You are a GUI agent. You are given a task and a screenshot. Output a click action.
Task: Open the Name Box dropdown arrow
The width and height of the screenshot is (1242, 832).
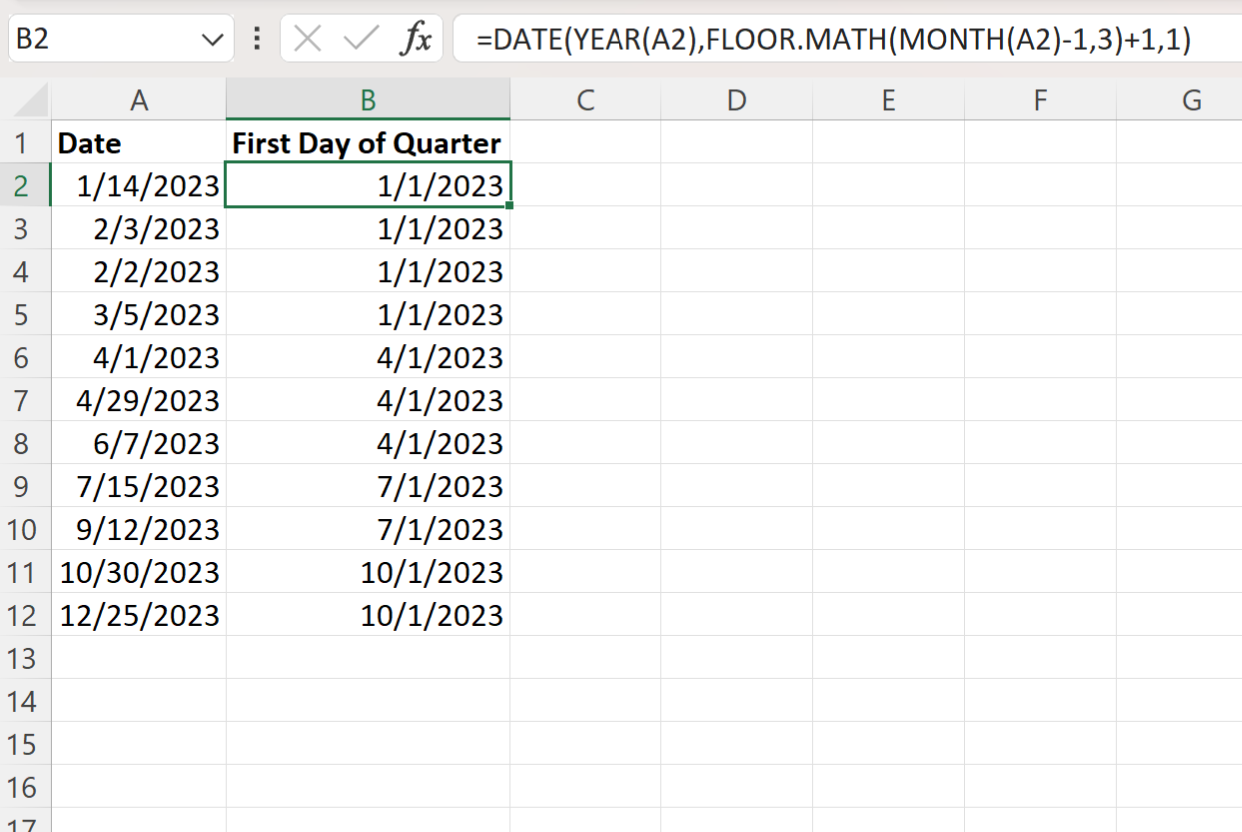212,40
